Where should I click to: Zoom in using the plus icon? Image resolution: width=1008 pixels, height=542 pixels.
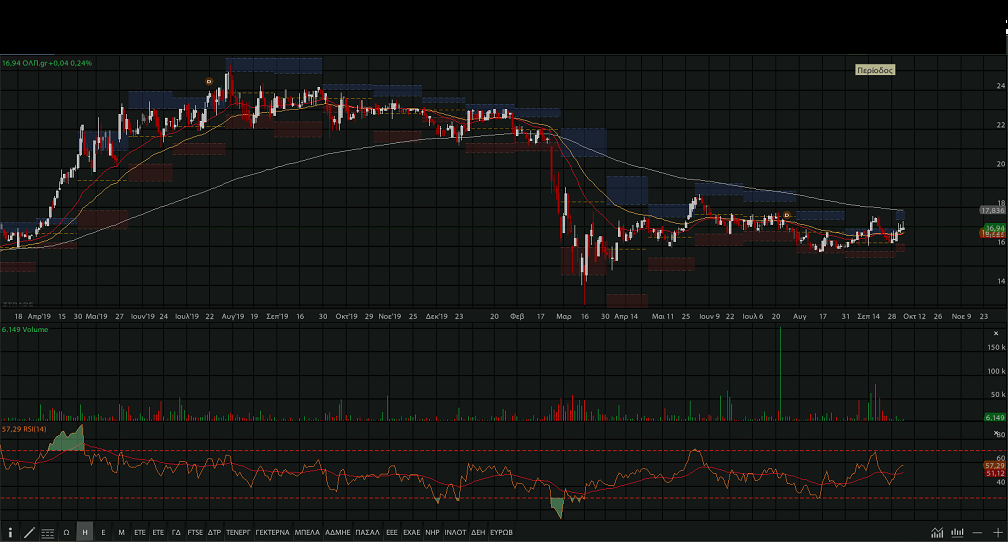click(x=996, y=532)
